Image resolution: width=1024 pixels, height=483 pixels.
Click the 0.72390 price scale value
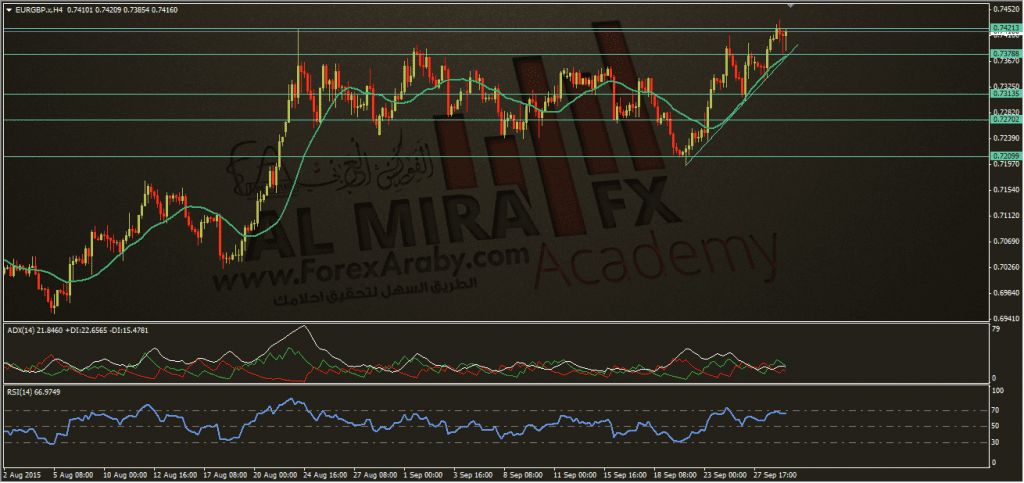click(1004, 138)
